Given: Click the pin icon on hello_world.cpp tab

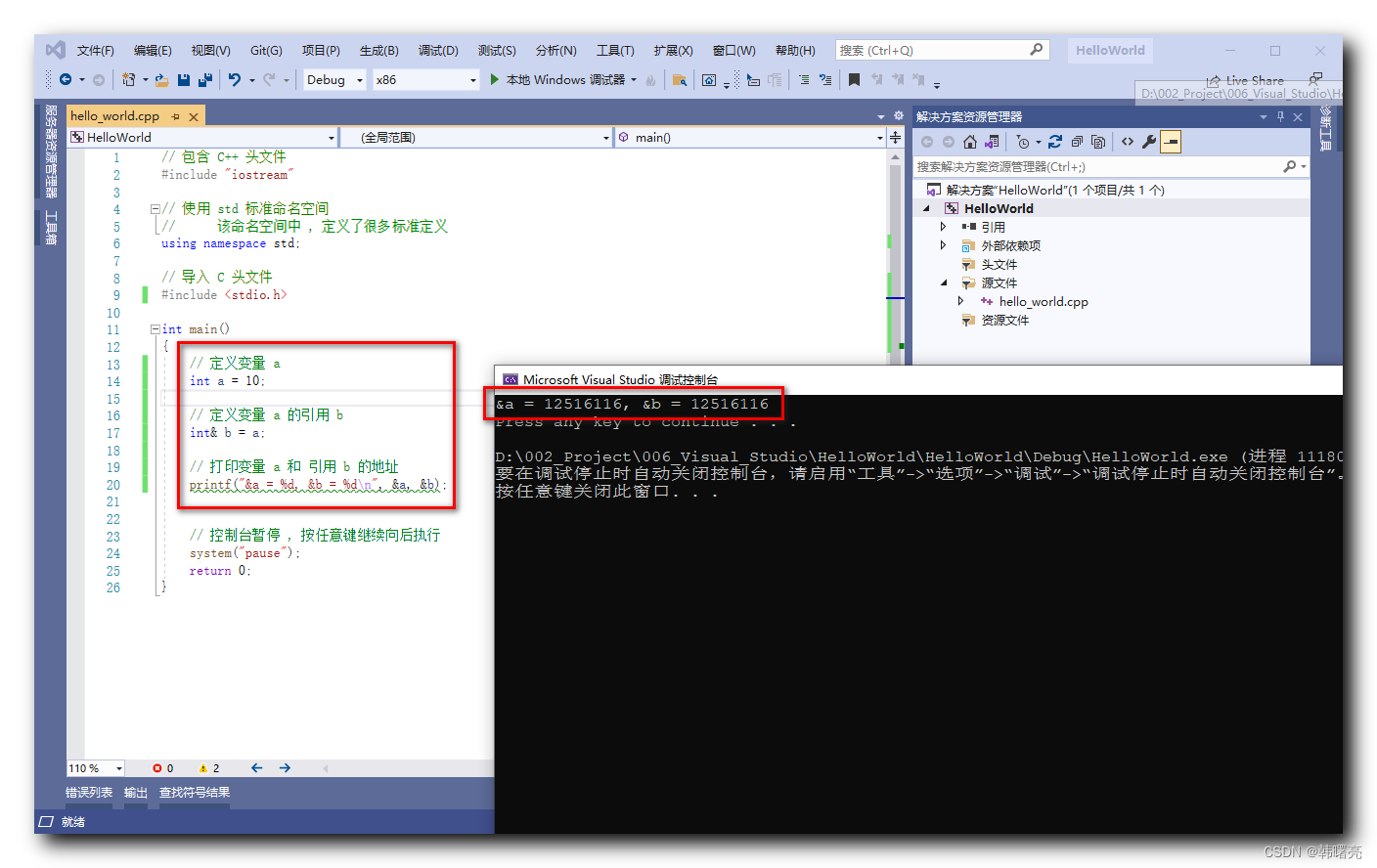Looking at the screenshot, I should click(x=176, y=116).
